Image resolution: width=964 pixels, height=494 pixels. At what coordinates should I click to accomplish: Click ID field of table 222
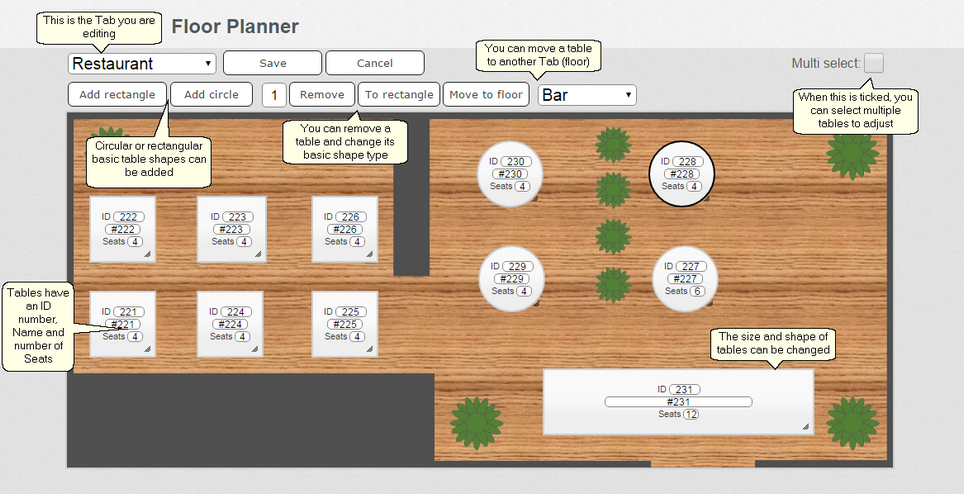click(128, 217)
